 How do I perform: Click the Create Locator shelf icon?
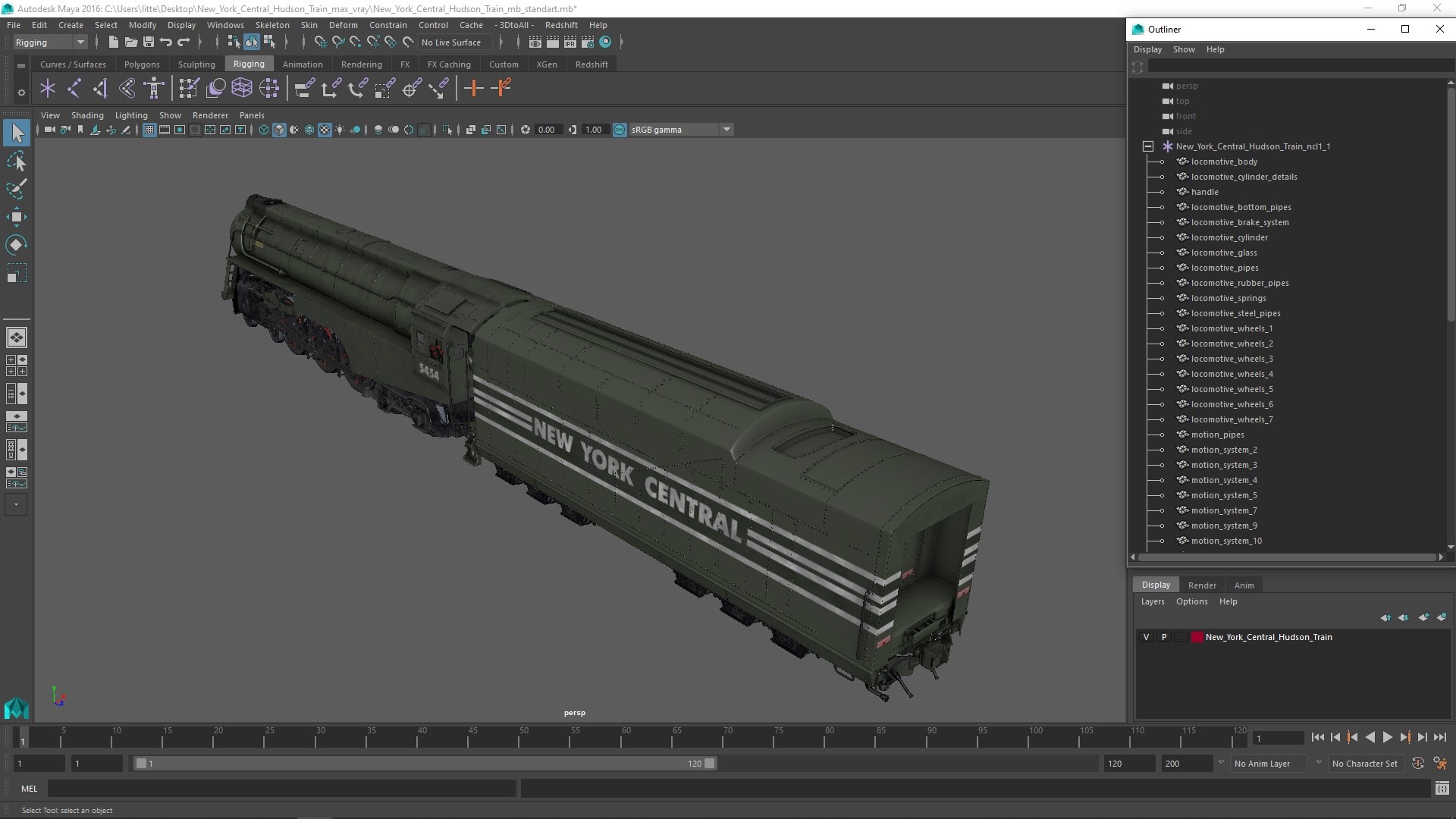[48, 89]
